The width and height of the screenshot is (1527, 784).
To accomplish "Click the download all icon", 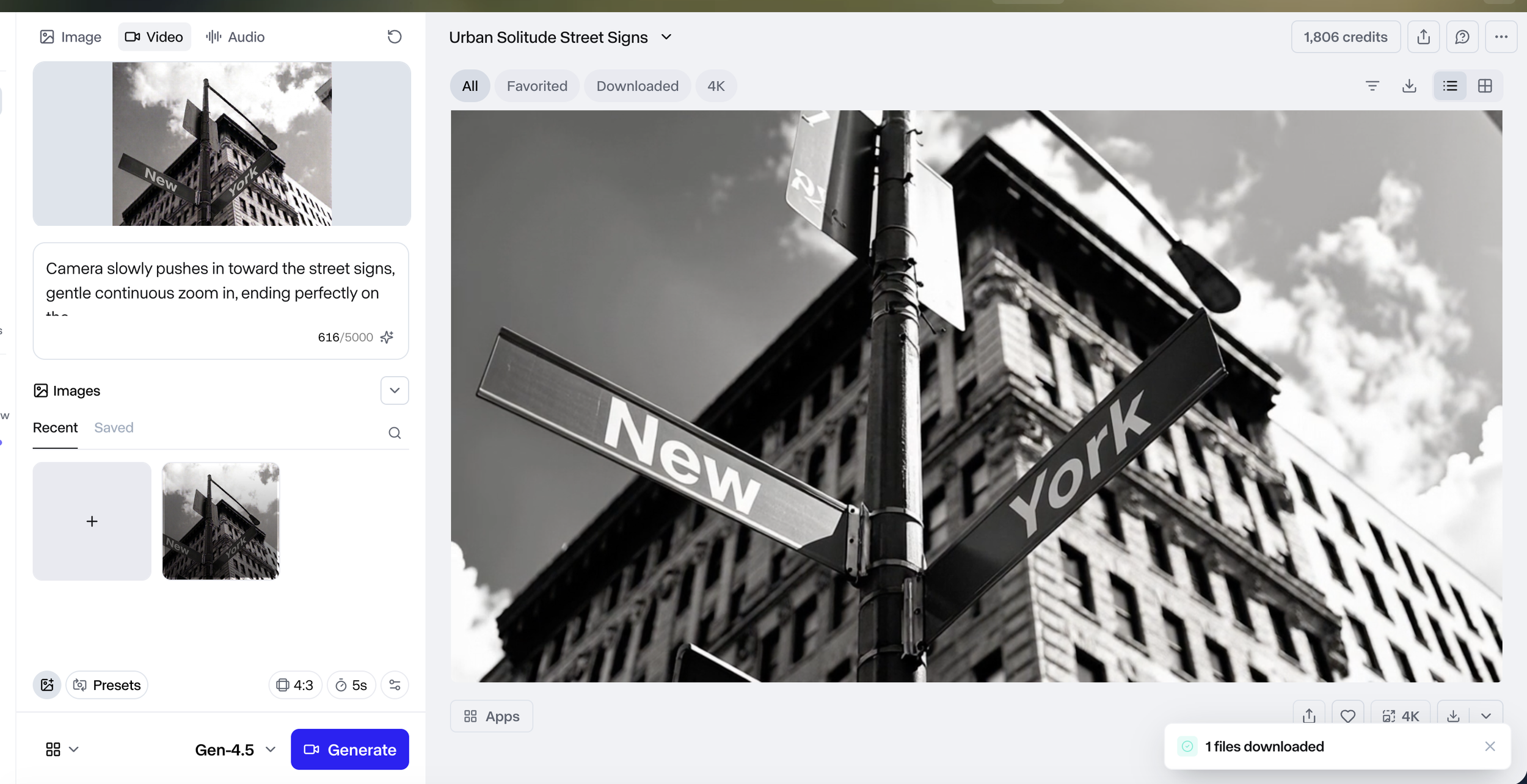I will click(1409, 86).
